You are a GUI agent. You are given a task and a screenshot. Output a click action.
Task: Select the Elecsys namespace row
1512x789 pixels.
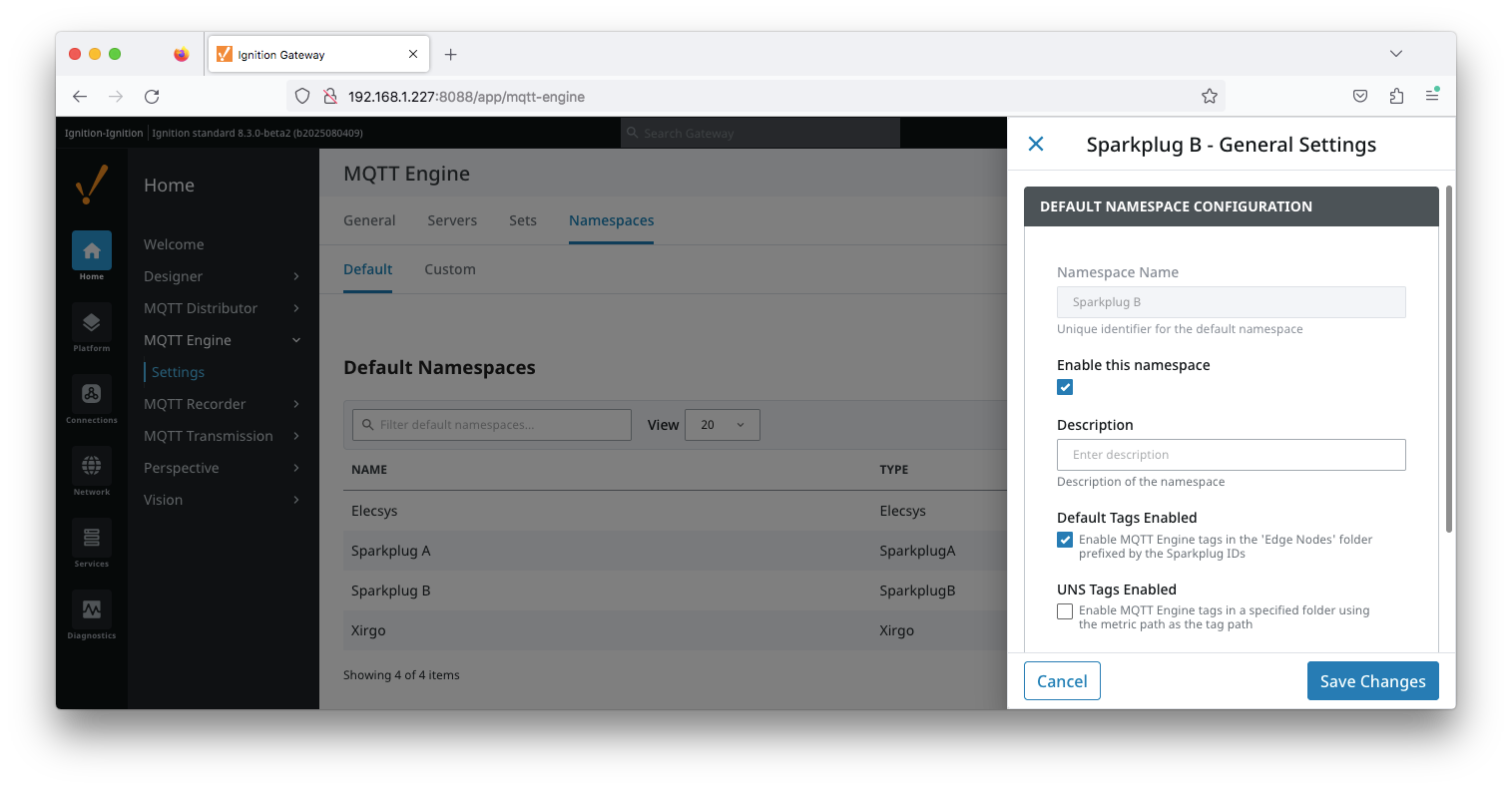(675, 511)
